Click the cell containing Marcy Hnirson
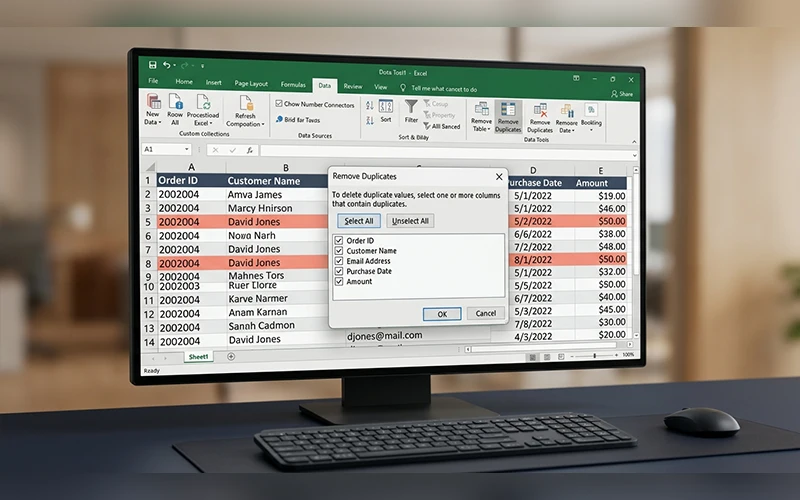 coord(277,208)
